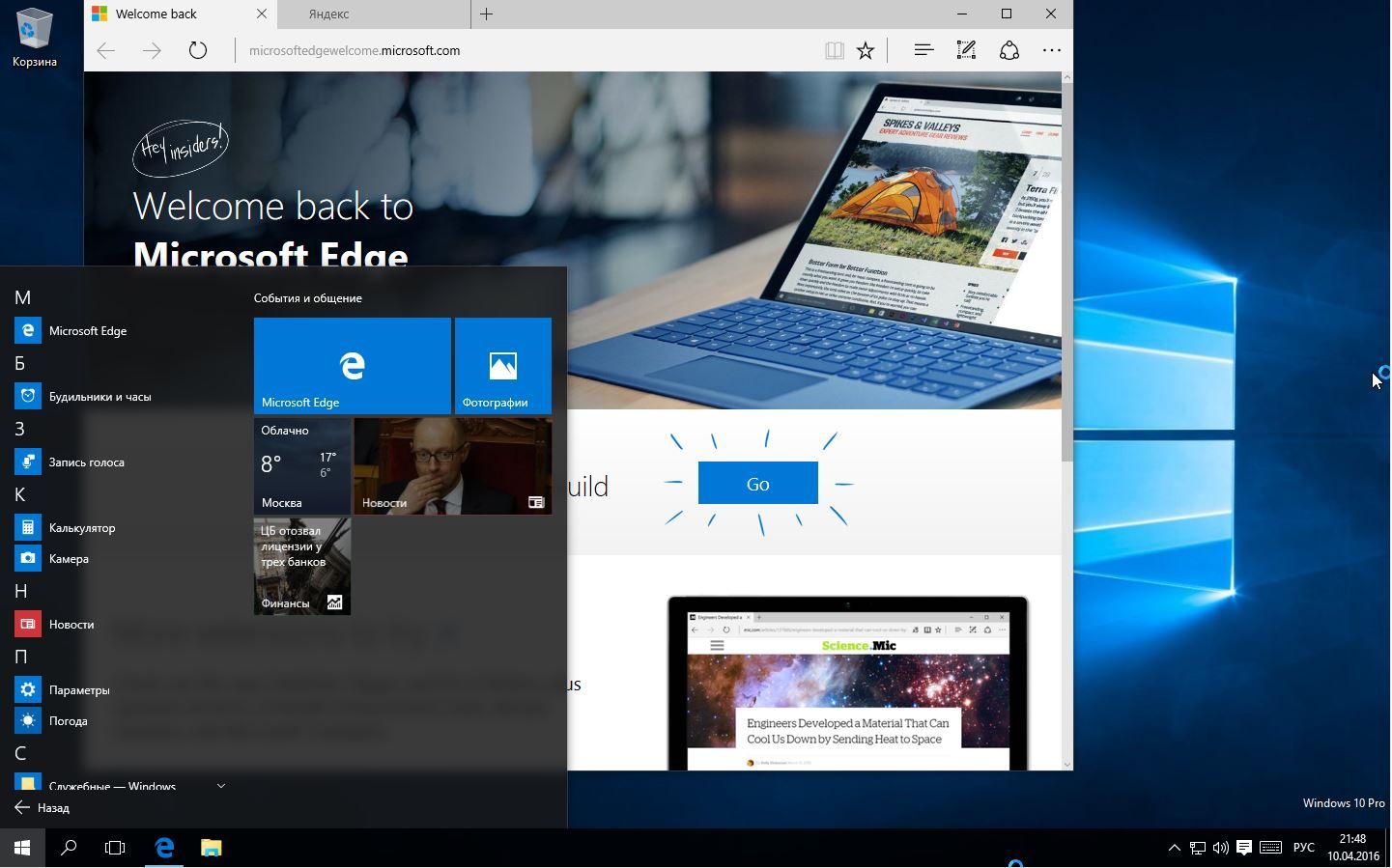Close the Welcome back tab
This screenshot has height=868, width=1392.
[262, 14]
